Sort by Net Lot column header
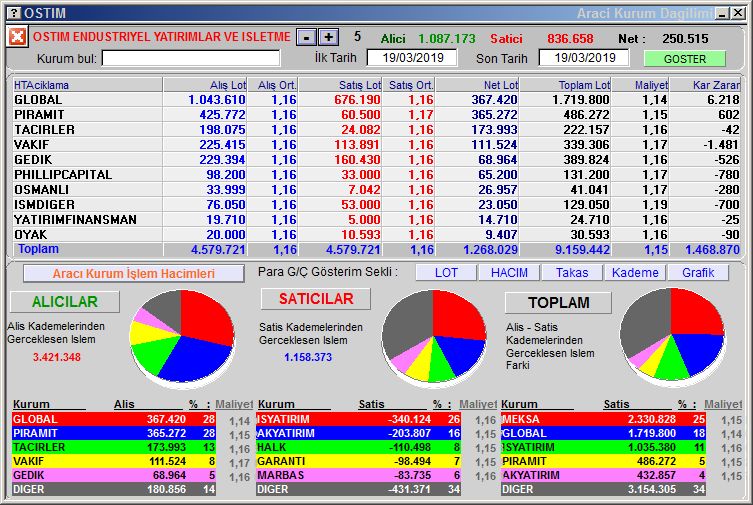The image size is (753, 505). tap(477, 85)
